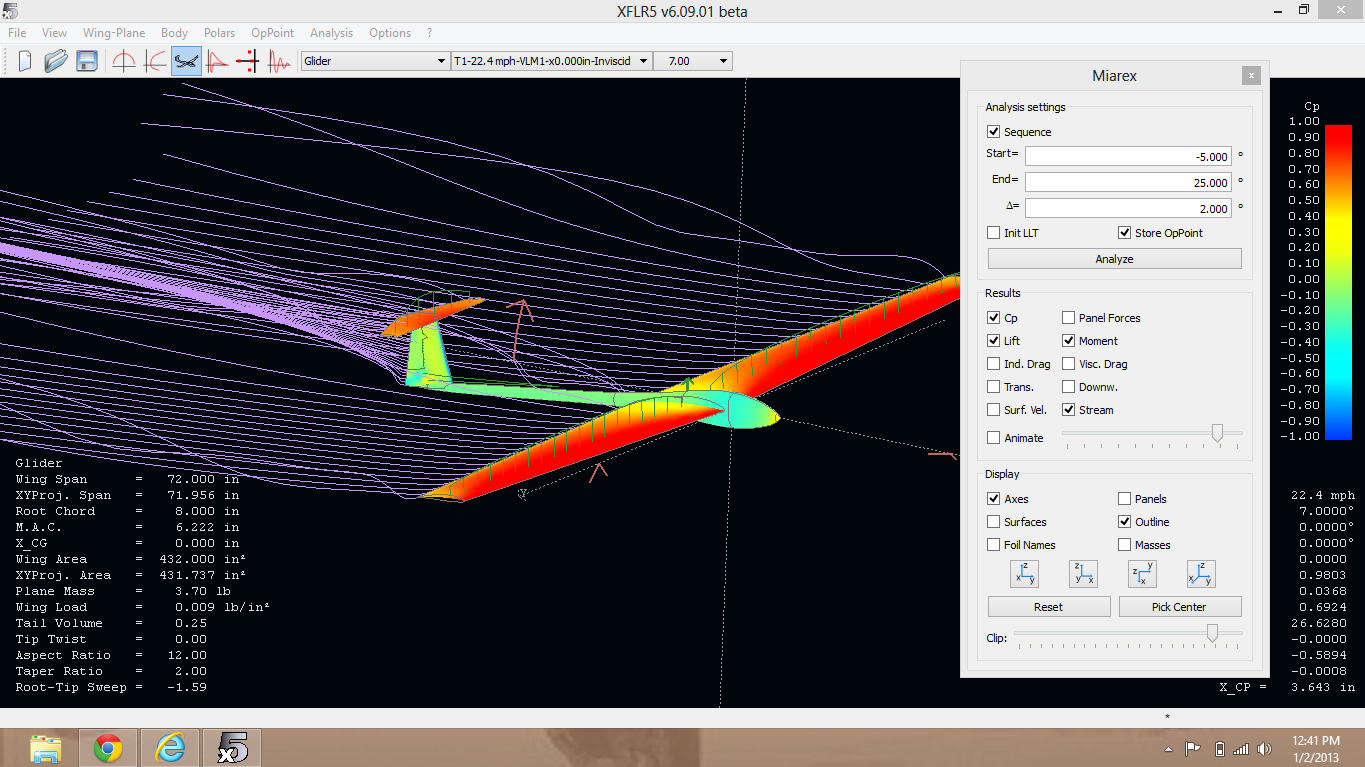Screen dimensions: 1365x767
Task: Open the Wing-Plane menu
Action: click(113, 33)
